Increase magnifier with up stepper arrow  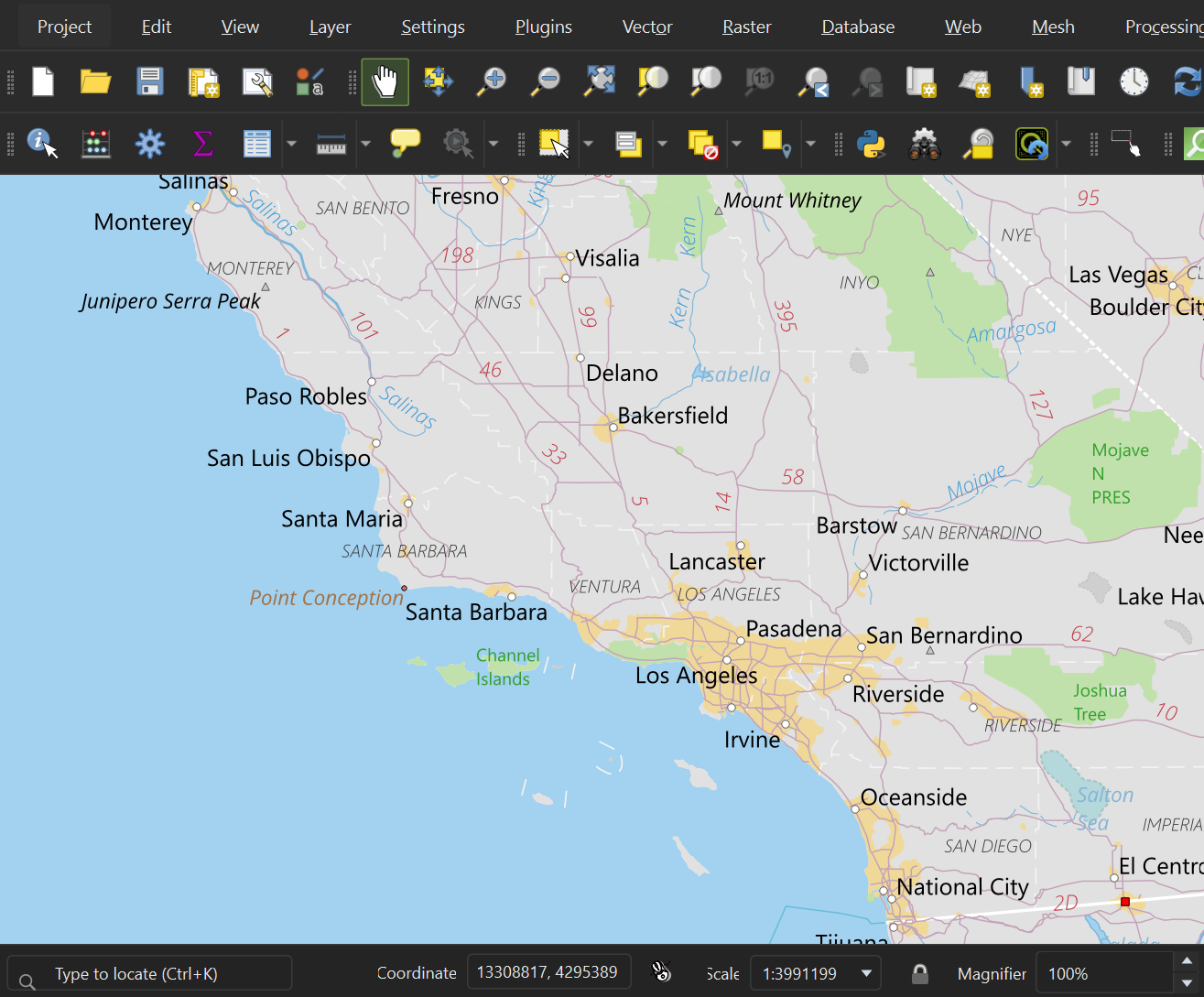(1188, 961)
